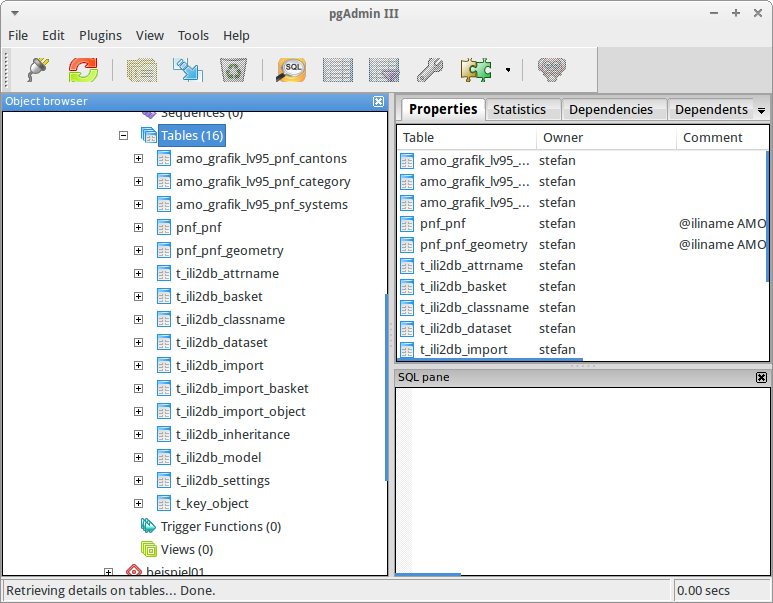Image resolution: width=773 pixels, height=603 pixels.
Task: Select t_ili2db_inheritance in the tree
Action: click(233, 434)
